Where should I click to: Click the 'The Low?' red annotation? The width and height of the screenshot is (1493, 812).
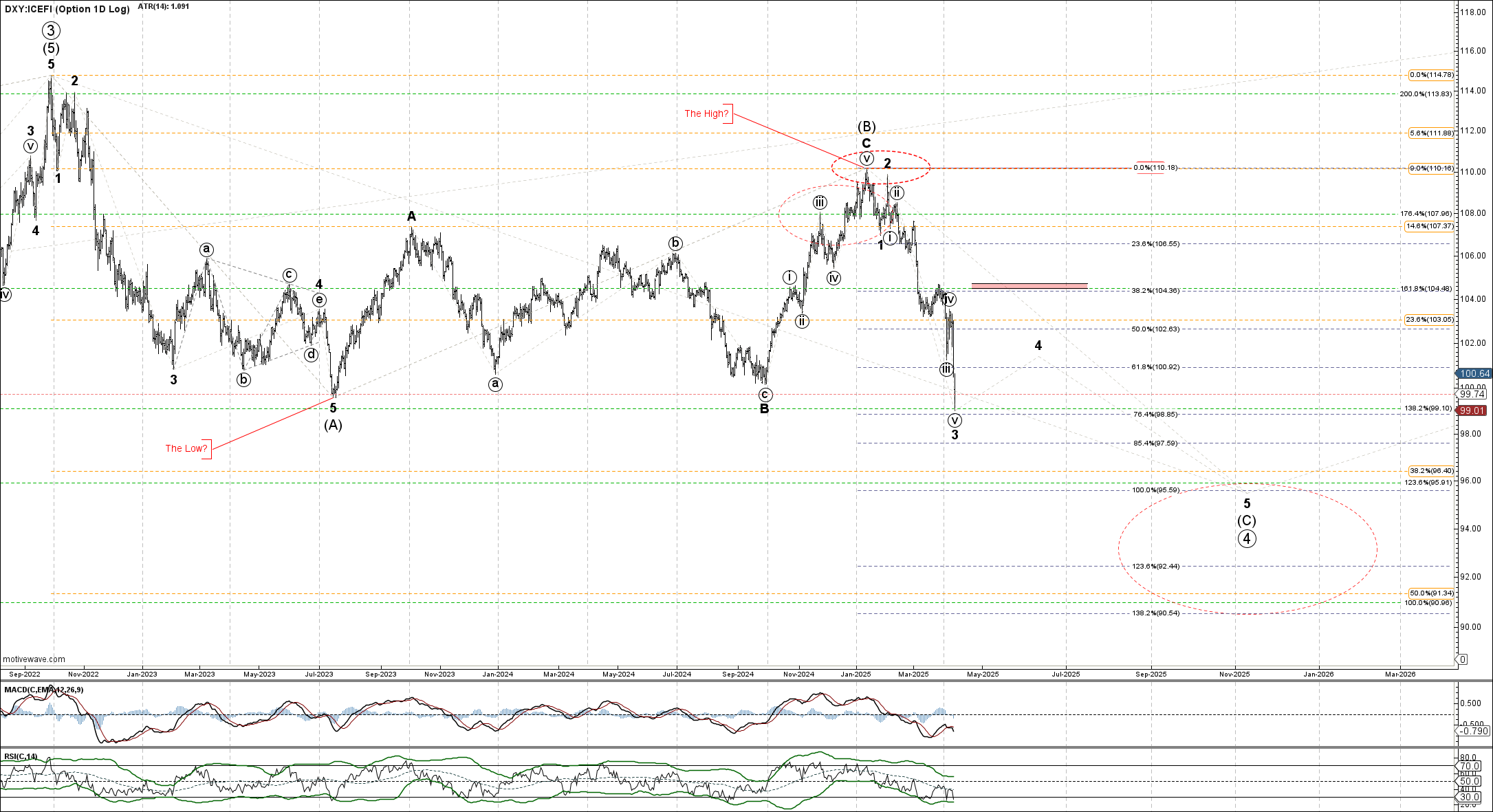click(x=186, y=448)
